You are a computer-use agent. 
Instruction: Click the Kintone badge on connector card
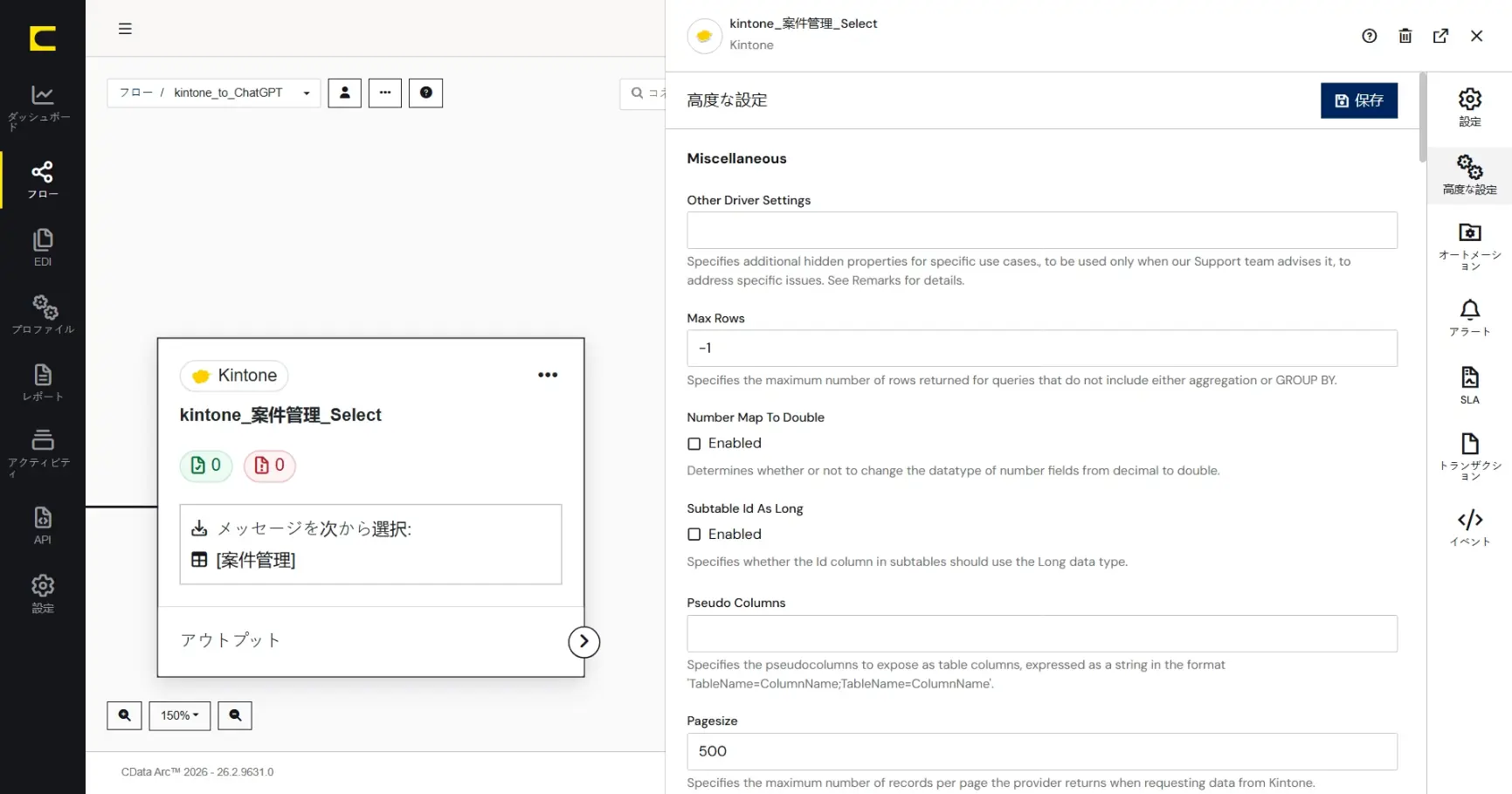point(234,376)
